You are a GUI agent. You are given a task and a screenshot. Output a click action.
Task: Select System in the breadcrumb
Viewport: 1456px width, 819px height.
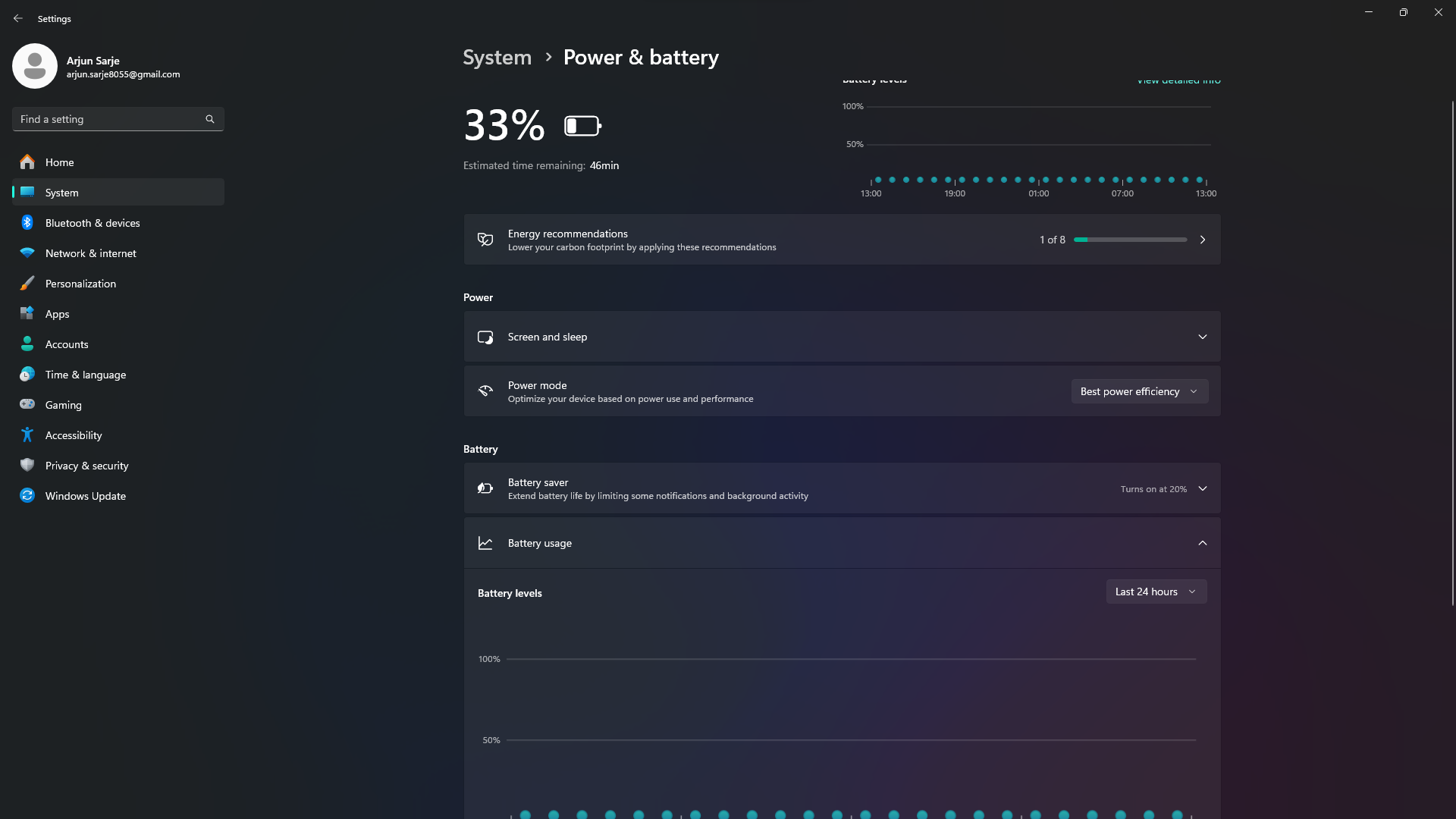[497, 57]
